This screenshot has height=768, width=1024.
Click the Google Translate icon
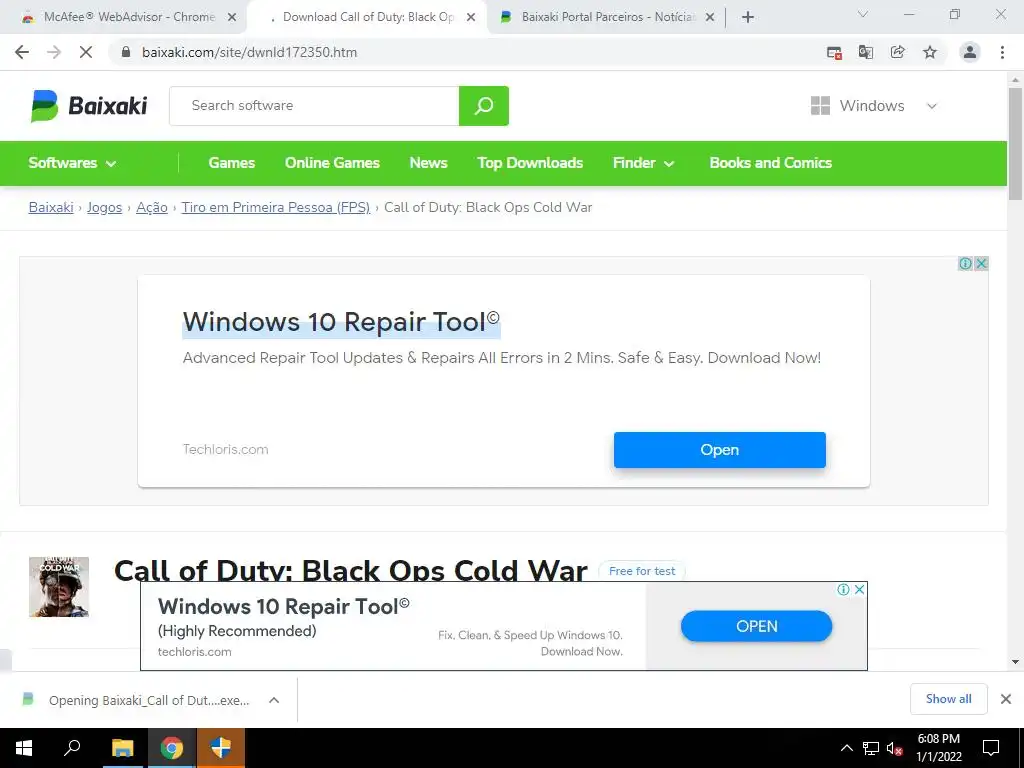[866, 52]
